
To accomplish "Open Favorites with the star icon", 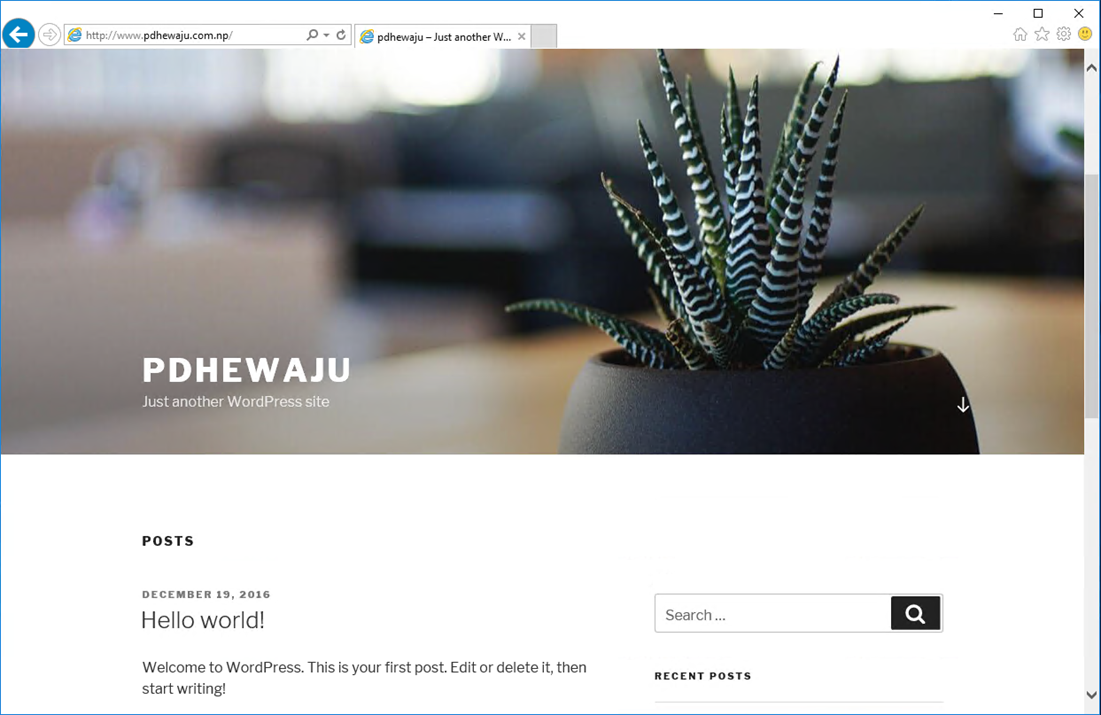I will click(1042, 34).
